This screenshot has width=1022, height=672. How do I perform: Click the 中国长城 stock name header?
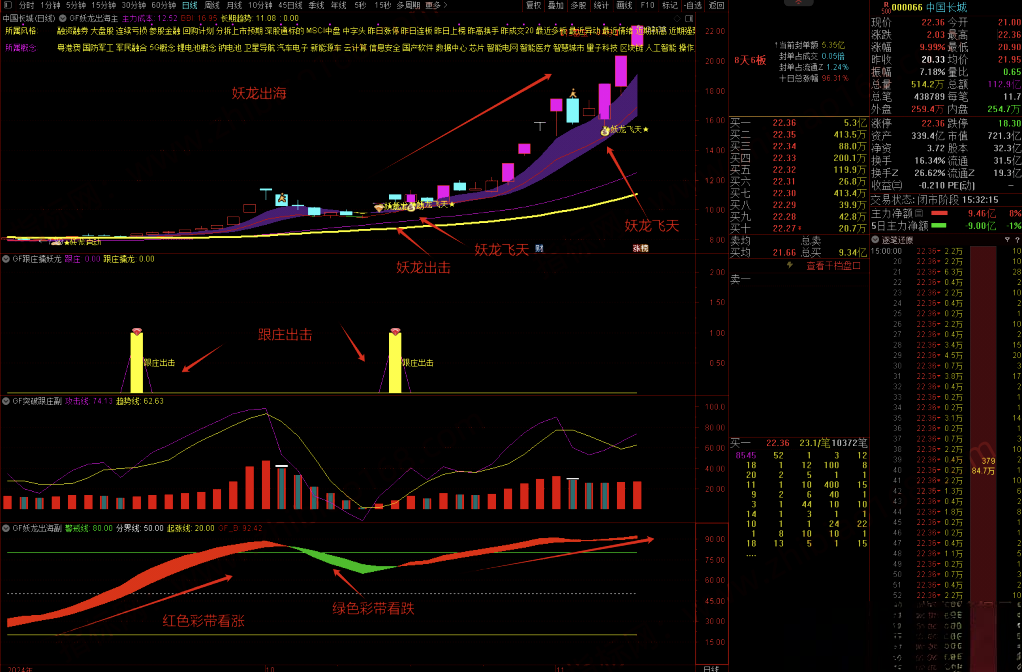[x=946, y=7]
